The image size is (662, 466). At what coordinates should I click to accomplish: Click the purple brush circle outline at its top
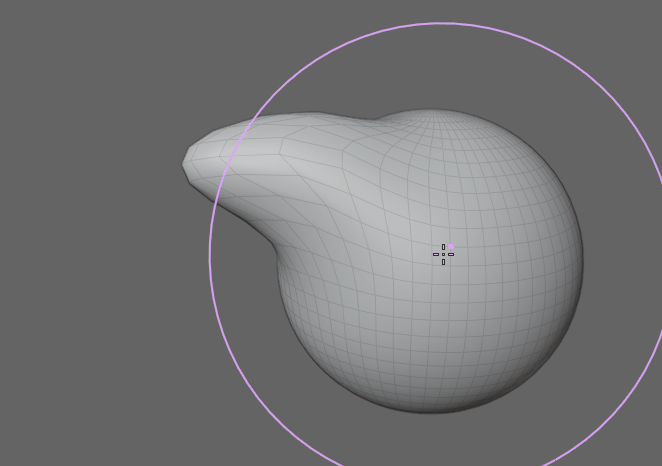click(x=443, y=23)
